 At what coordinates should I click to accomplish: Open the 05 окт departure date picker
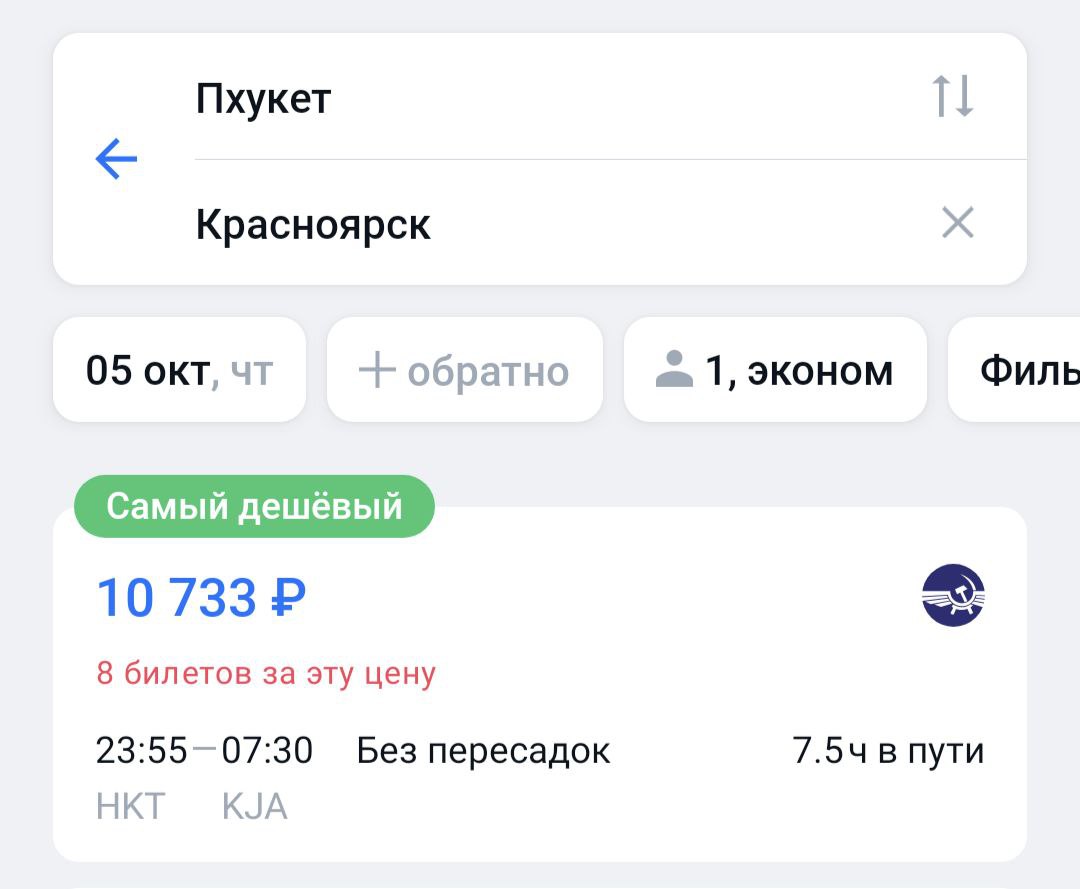point(179,370)
